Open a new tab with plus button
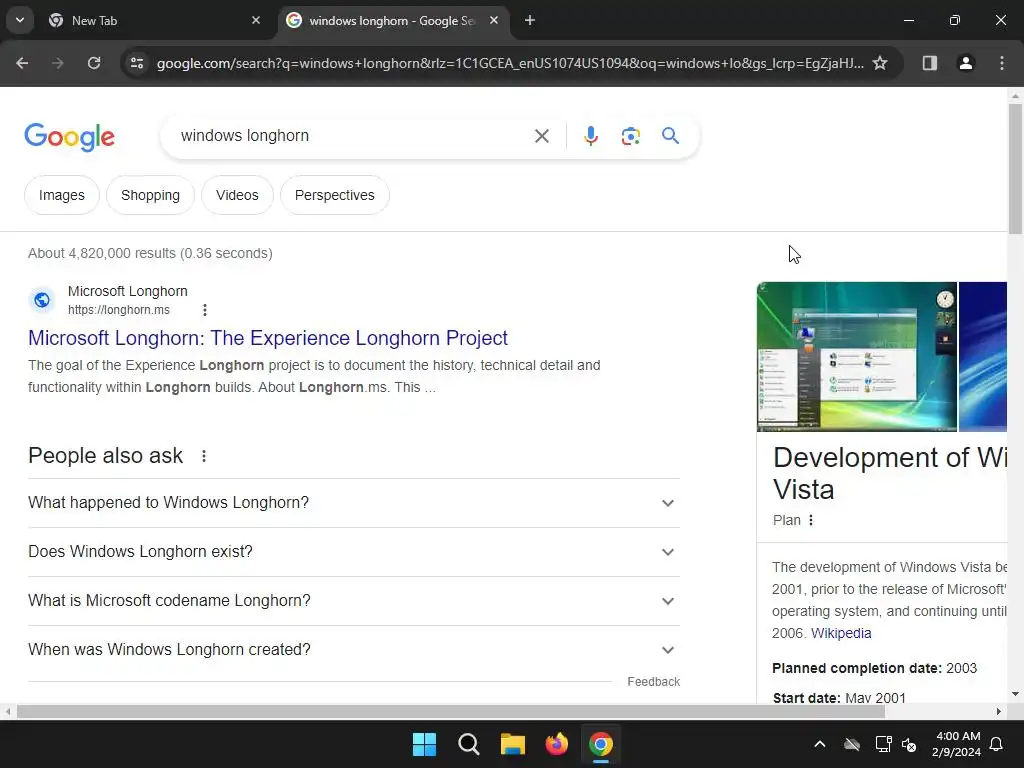1024x768 pixels. click(530, 20)
